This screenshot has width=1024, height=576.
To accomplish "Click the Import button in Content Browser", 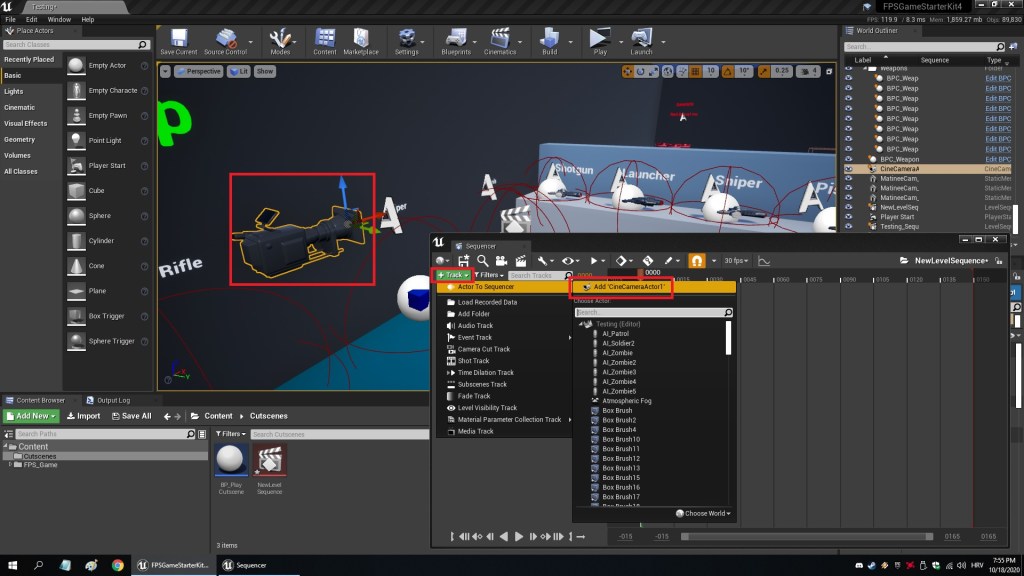I will [x=83, y=416].
